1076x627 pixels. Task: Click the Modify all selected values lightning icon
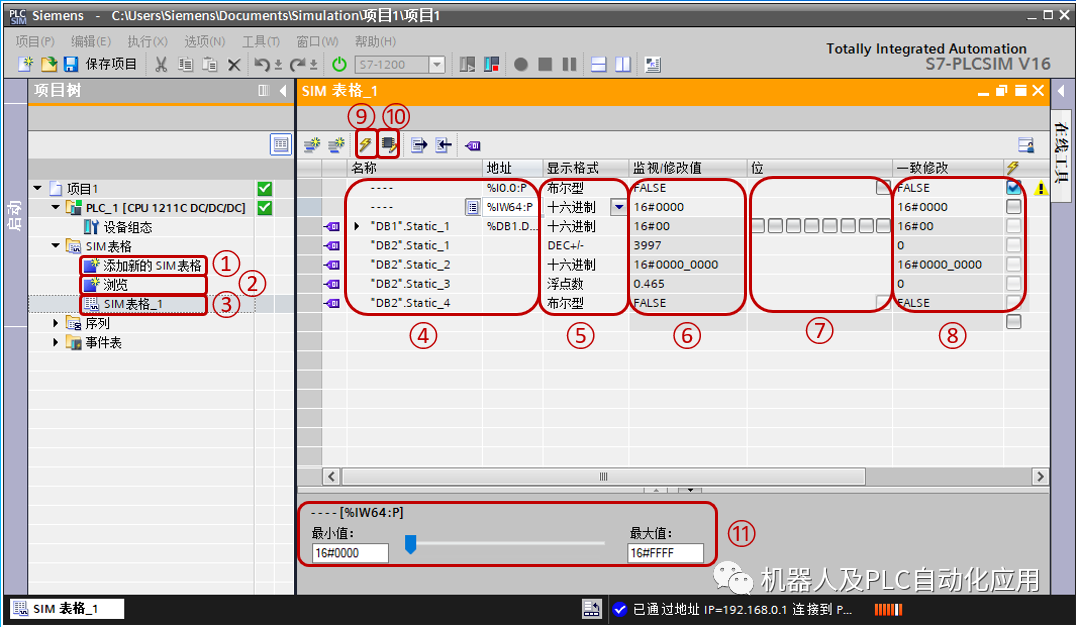(x=364, y=143)
